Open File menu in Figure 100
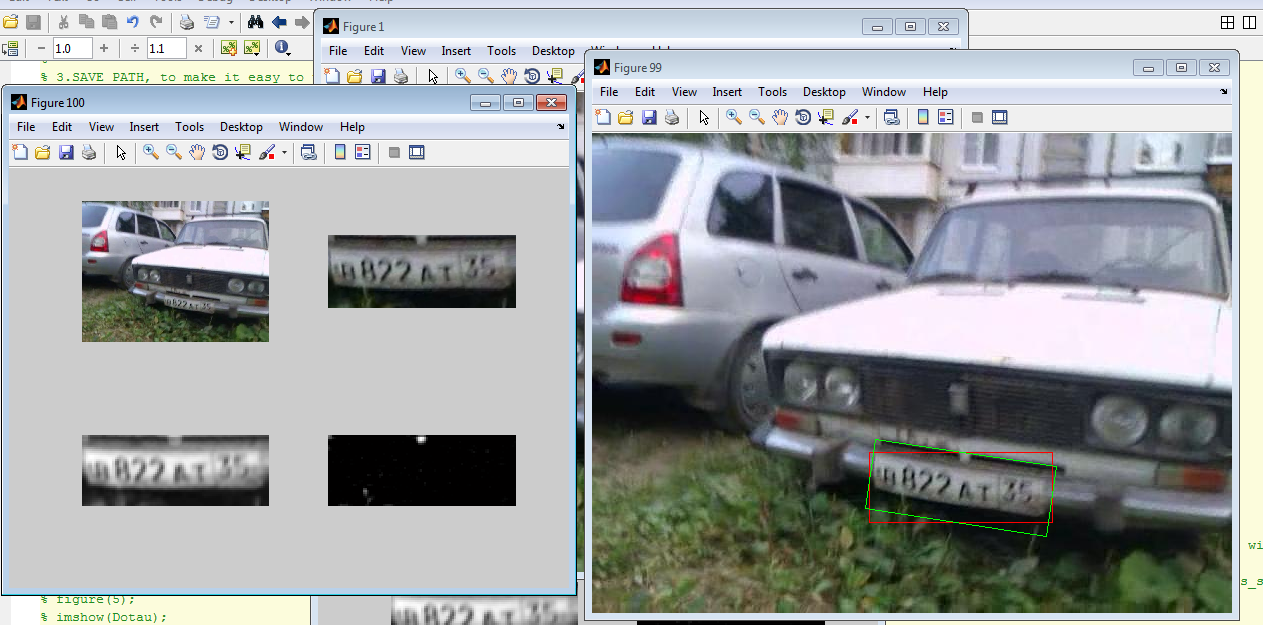The width and height of the screenshot is (1263, 625). [26, 127]
